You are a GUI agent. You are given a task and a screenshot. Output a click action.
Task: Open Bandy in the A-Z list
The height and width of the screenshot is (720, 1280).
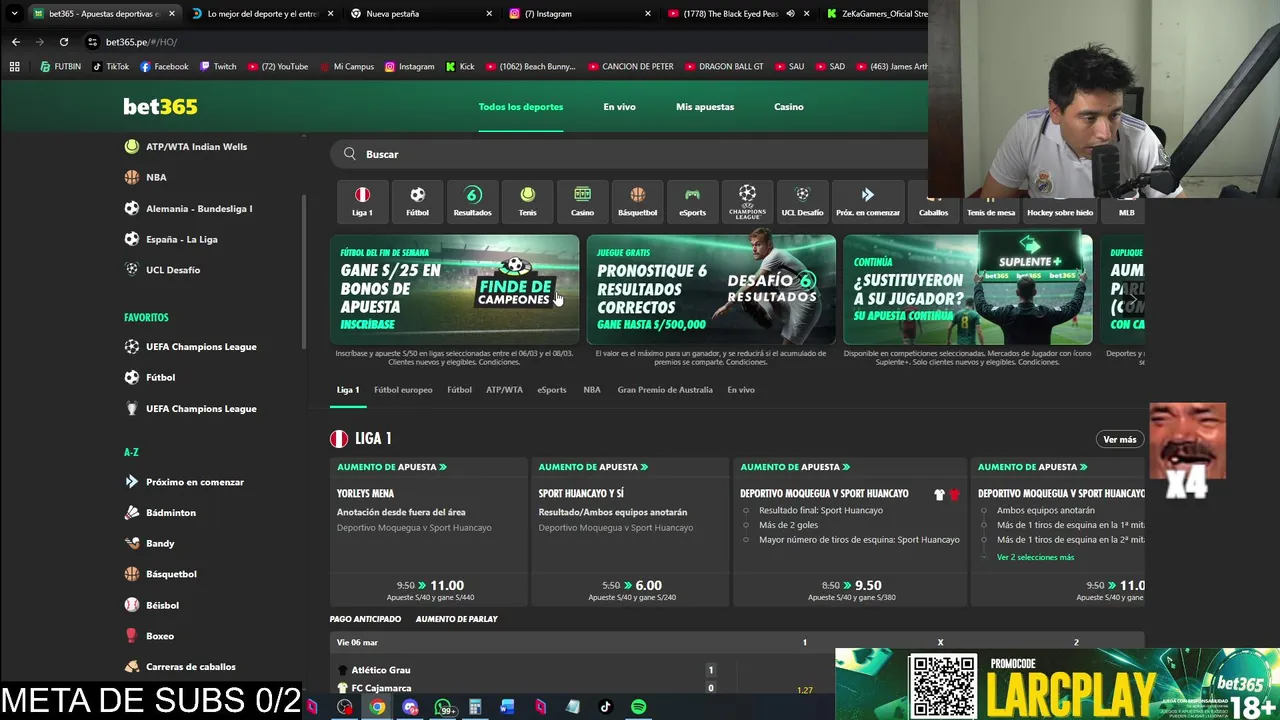coord(149,544)
